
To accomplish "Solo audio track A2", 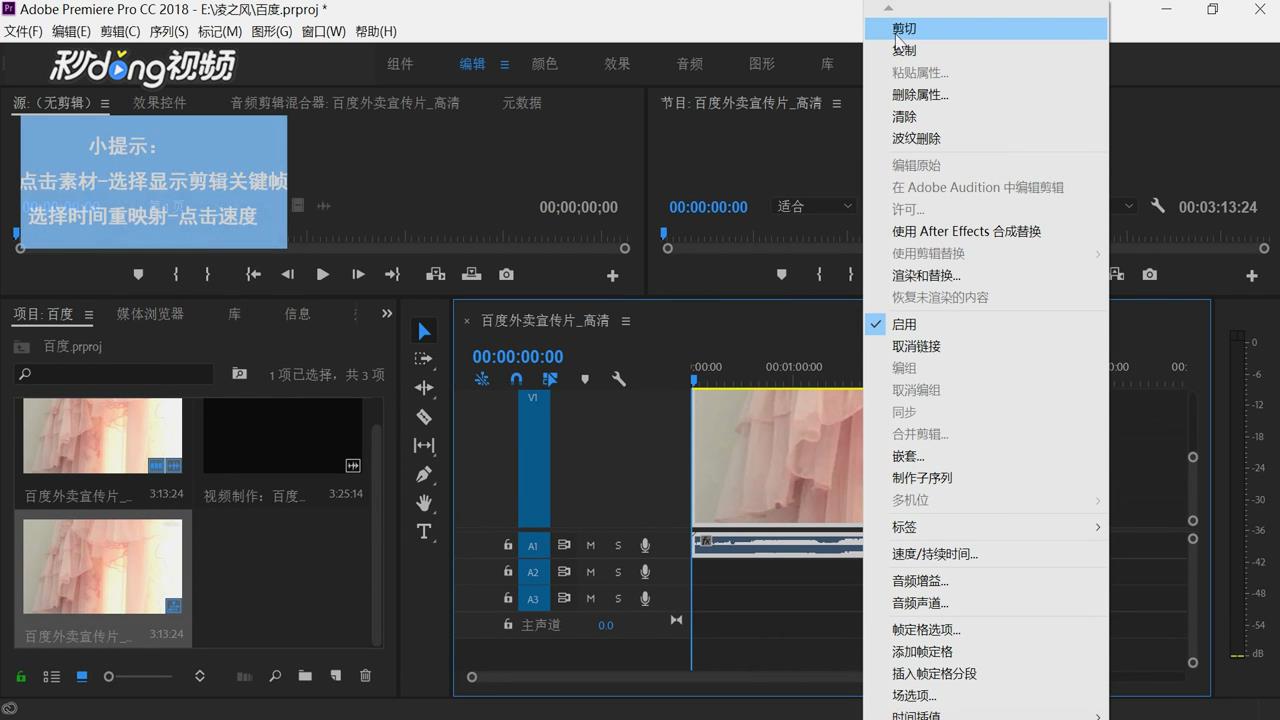I will 618,572.
